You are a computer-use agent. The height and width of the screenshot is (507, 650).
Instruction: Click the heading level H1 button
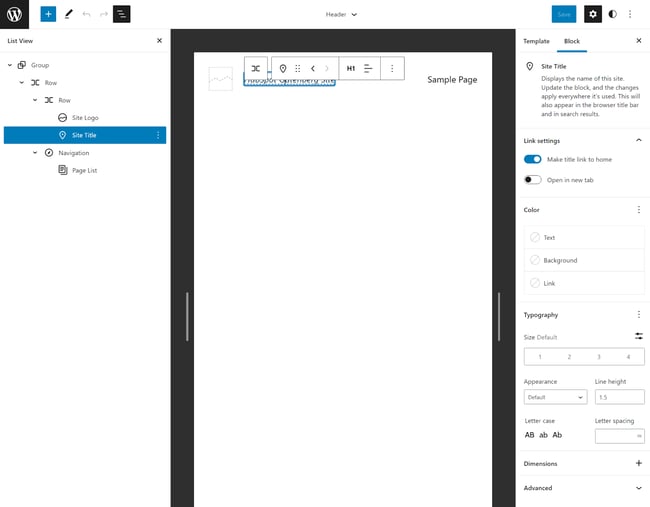[351, 68]
